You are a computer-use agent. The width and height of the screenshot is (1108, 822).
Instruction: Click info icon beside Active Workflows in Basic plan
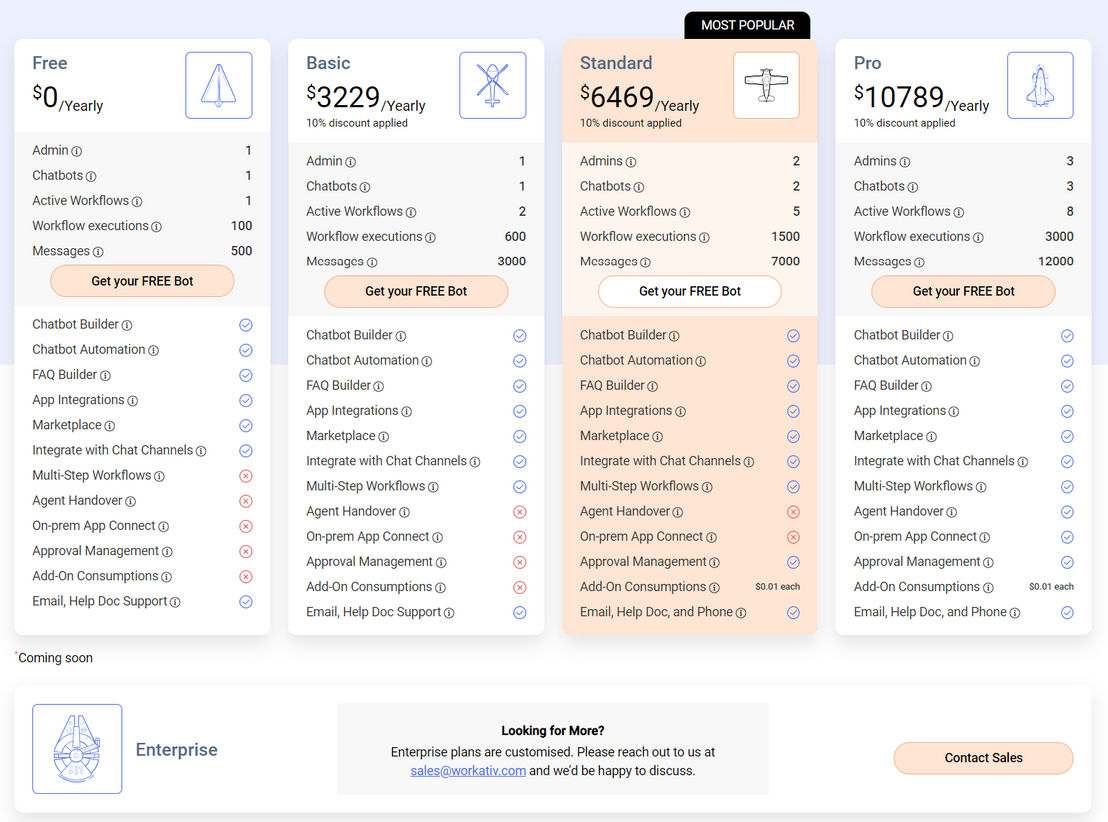[x=411, y=212]
